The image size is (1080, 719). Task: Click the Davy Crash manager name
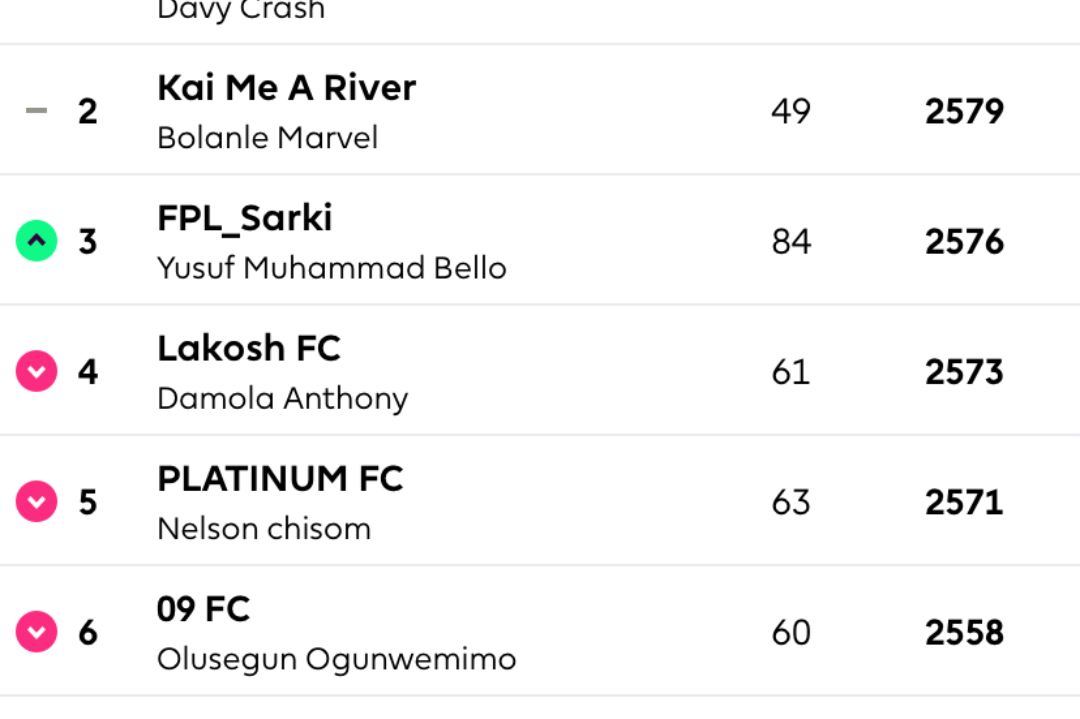[x=240, y=11]
